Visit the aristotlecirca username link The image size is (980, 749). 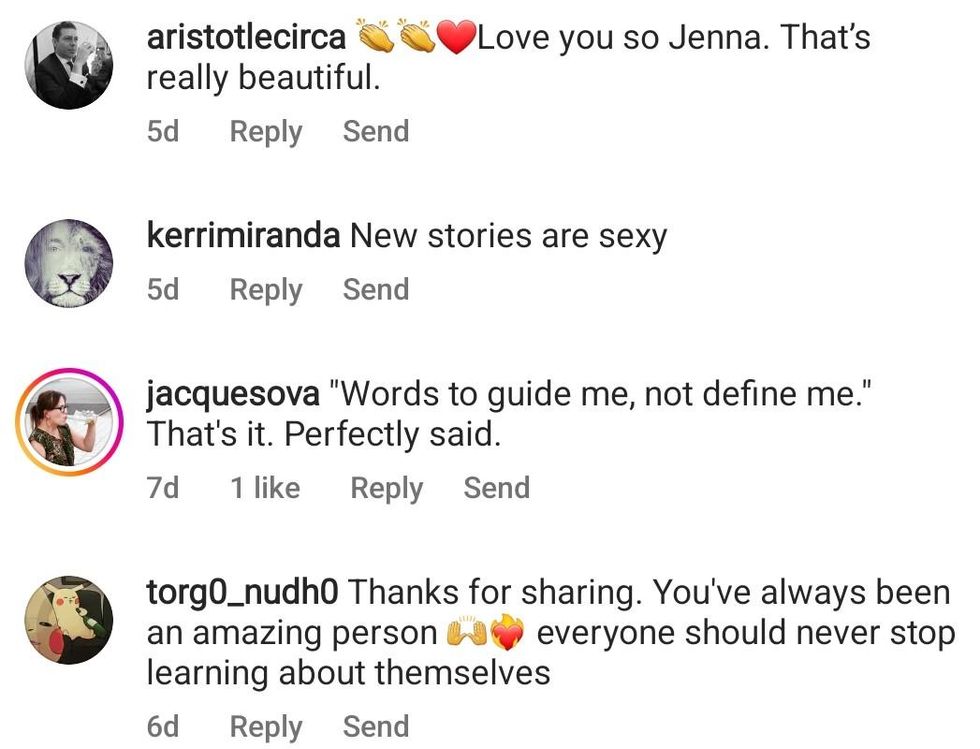(246, 38)
